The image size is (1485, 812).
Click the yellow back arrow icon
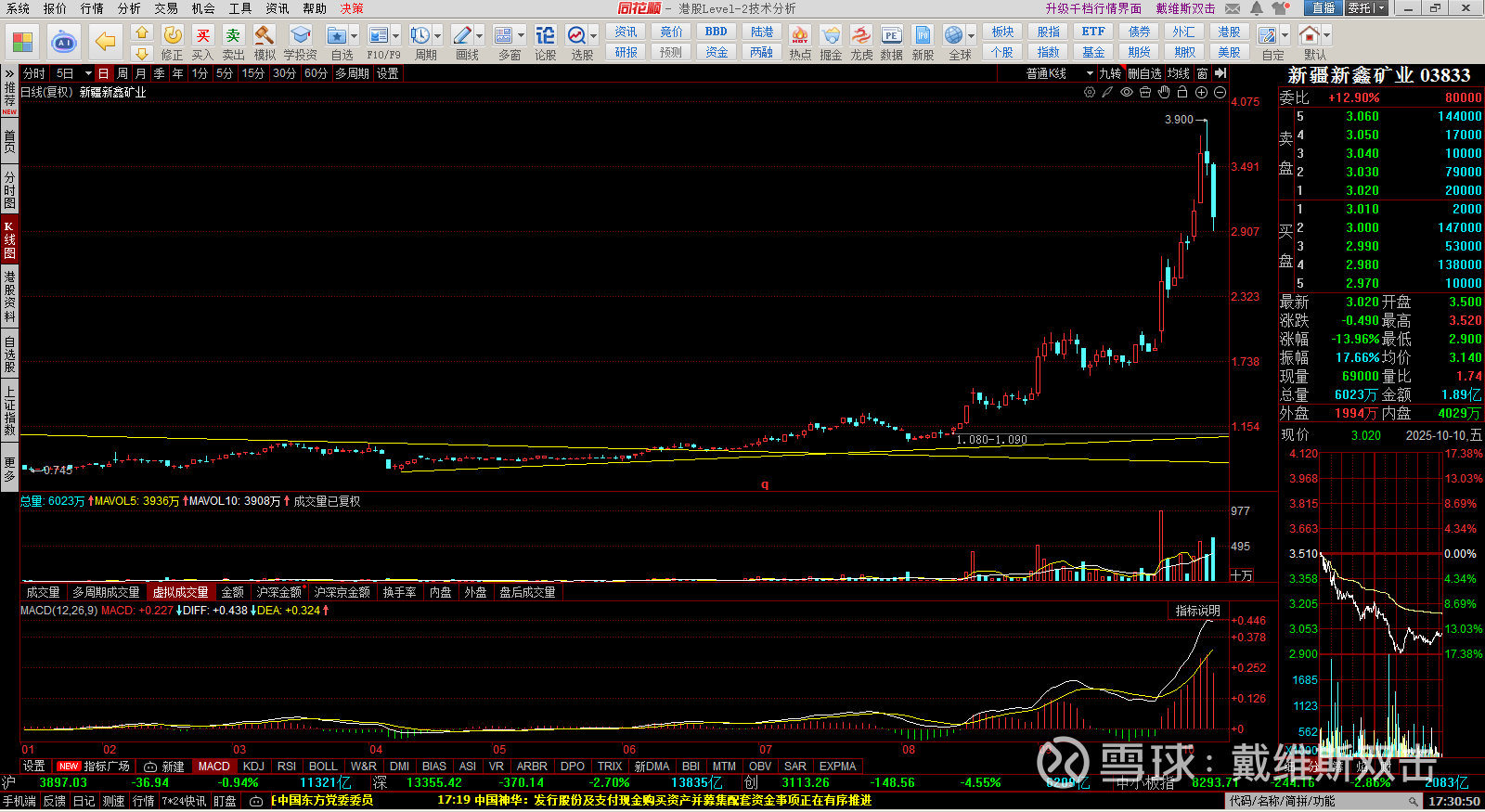(106, 42)
